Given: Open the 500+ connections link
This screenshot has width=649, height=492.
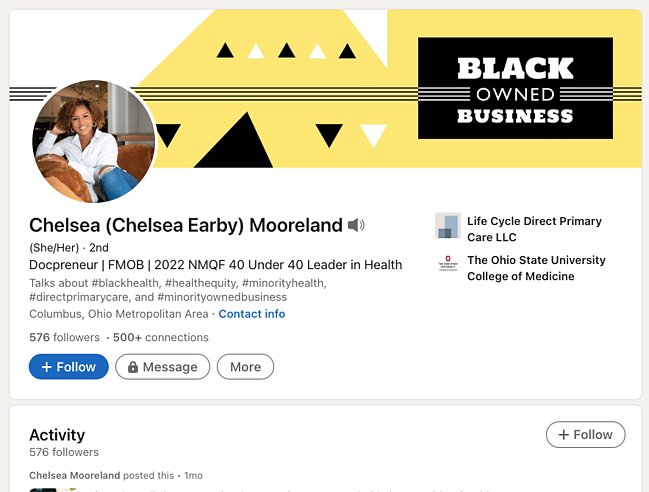Looking at the screenshot, I should click(161, 337).
